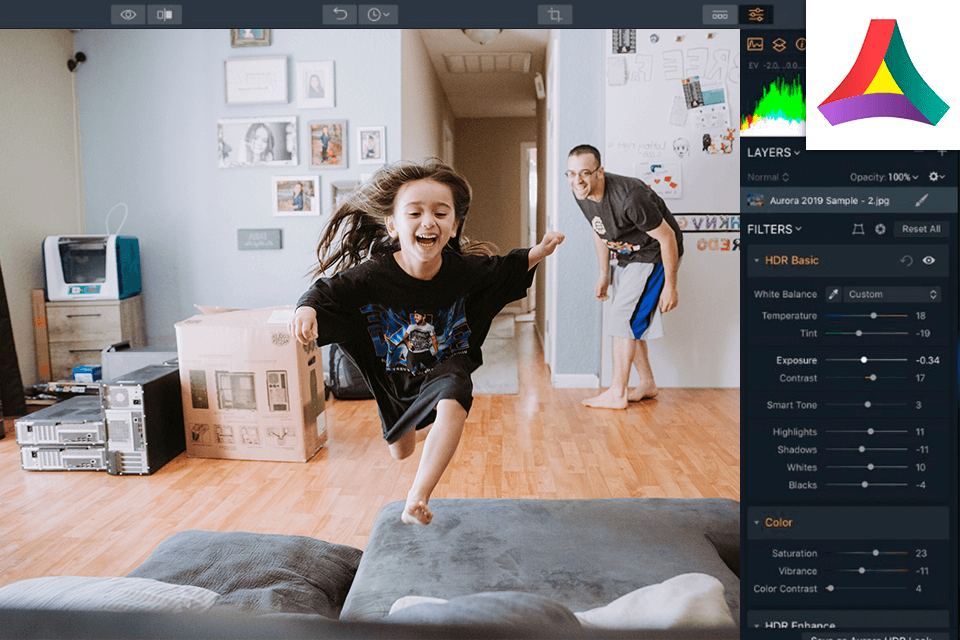Collapse the Color filter group
960x640 pixels.
[757, 523]
